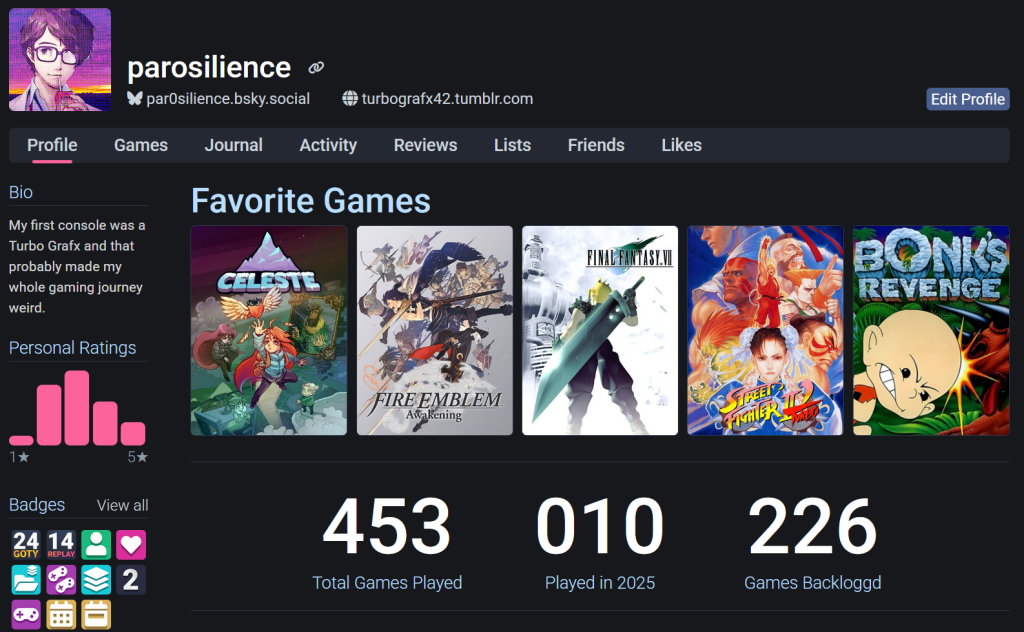Screen dimensions: 1024x632
Task: Click the cyan stacked layers badge
Action: pos(96,580)
